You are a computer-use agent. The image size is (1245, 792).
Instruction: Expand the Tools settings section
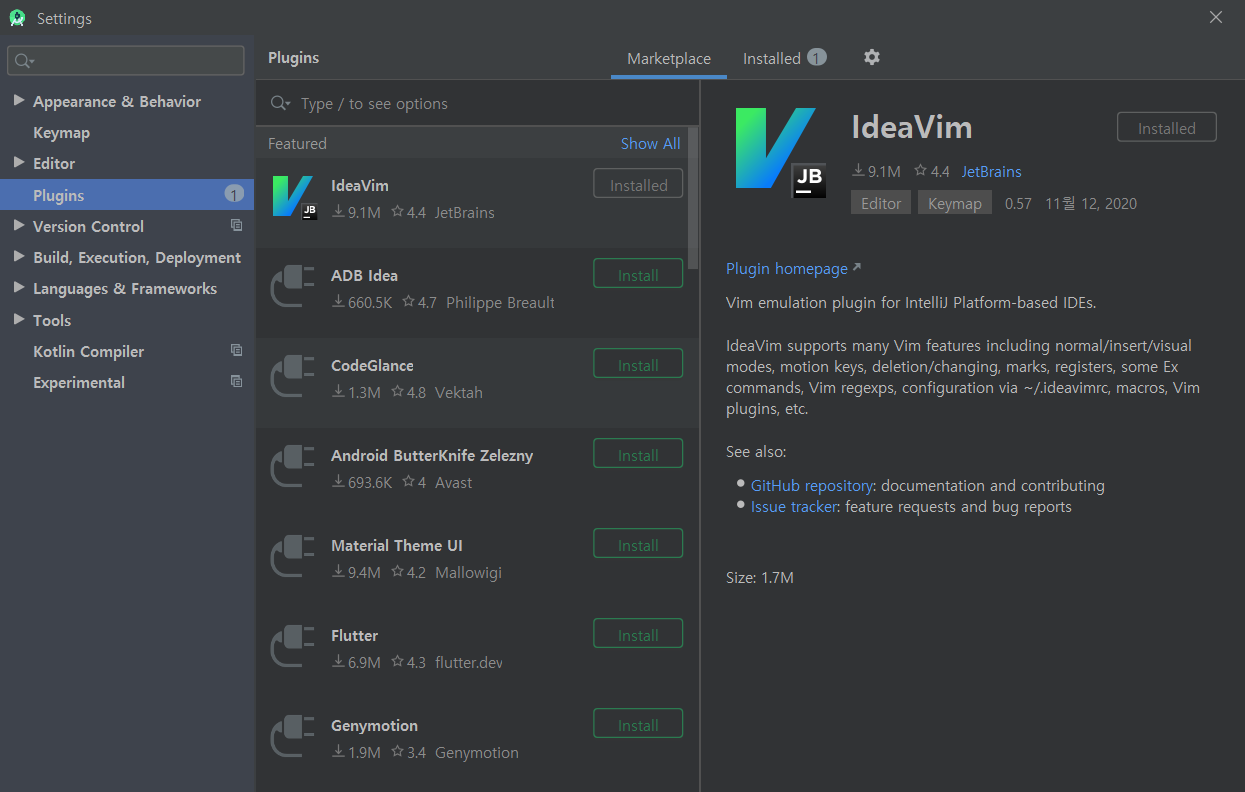(18, 320)
